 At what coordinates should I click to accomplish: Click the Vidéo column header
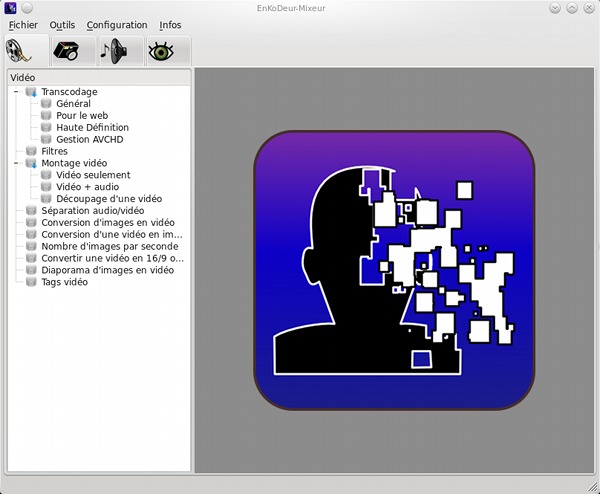pos(99,77)
